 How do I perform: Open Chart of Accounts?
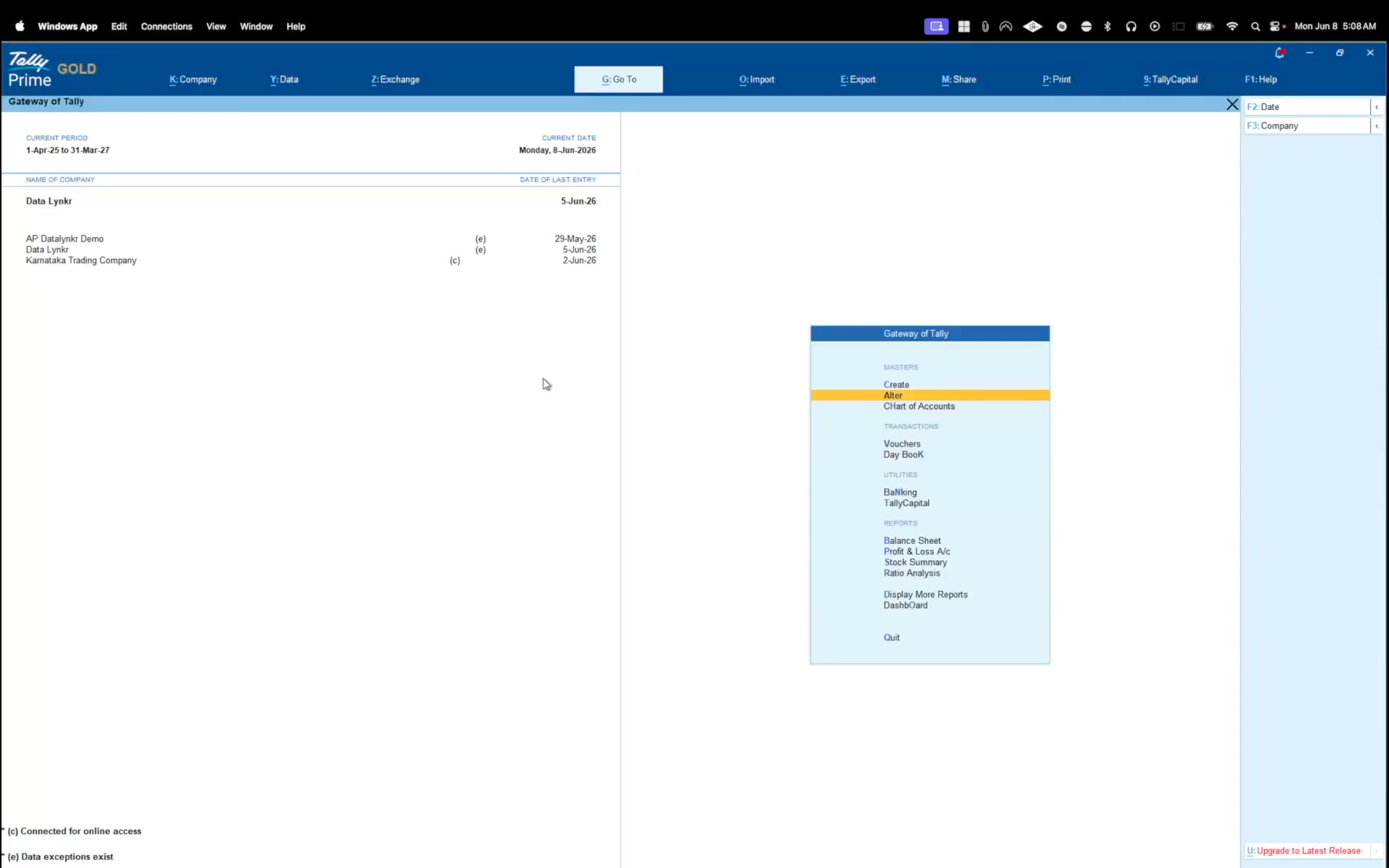point(919,407)
